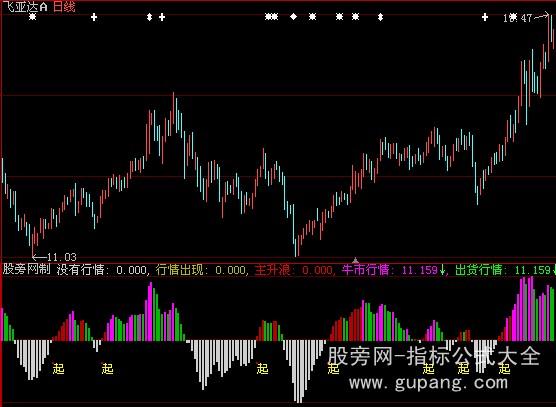Click the magenta 牛市行情: 11.159 readout
Viewport: 556px width, 407px height.
pos(393,270)
